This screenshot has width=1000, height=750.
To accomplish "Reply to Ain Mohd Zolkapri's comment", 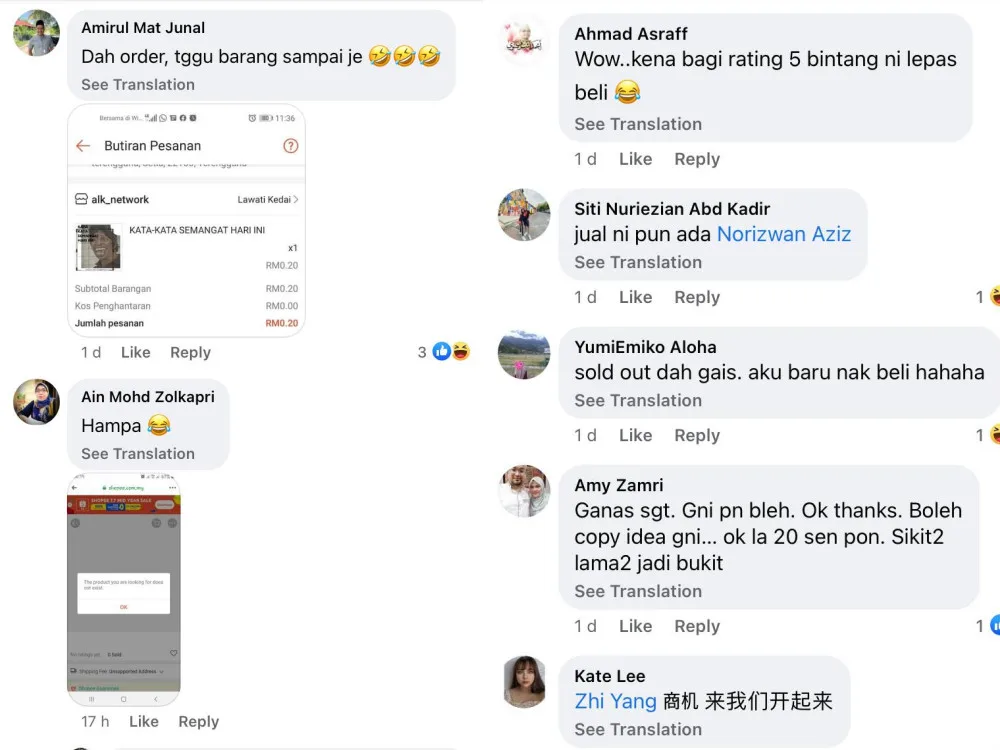I will click(x=198, y=721).
